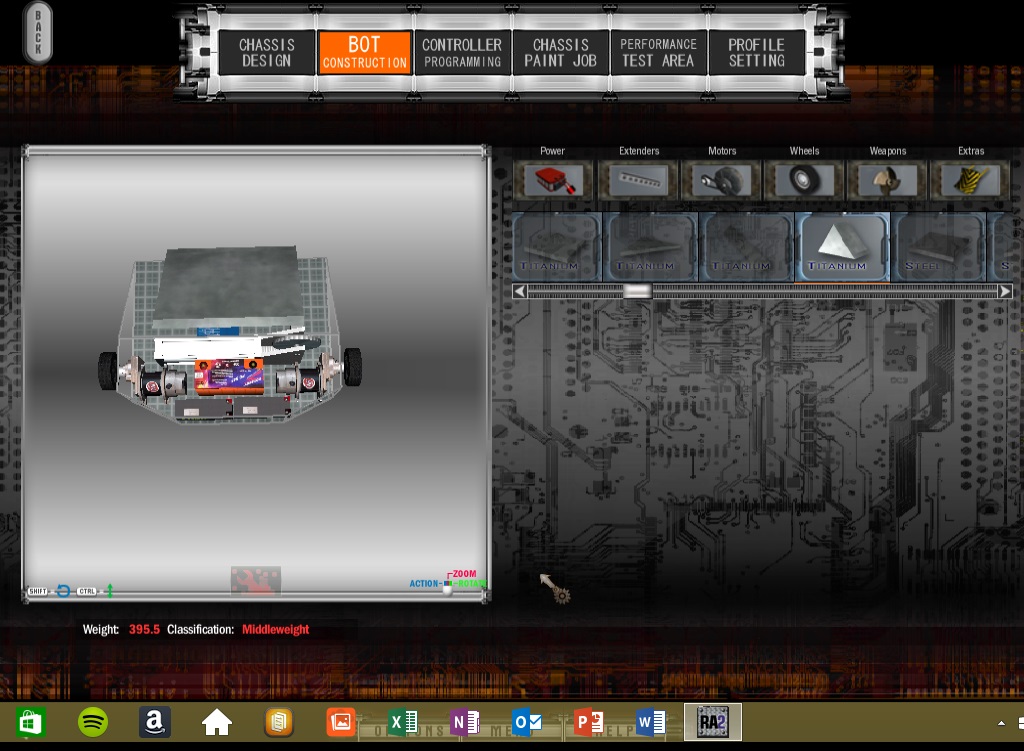Click the bot's right wheel in preview

tap(353, 366)
